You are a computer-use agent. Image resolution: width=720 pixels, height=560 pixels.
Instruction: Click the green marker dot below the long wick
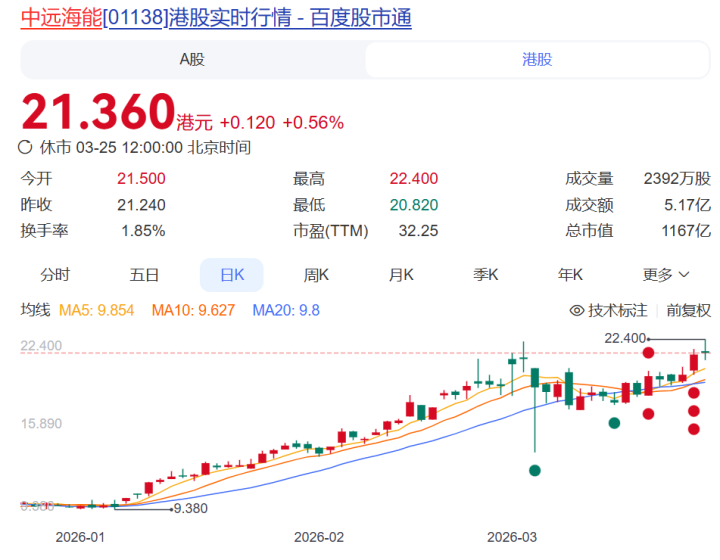[534, 470]
